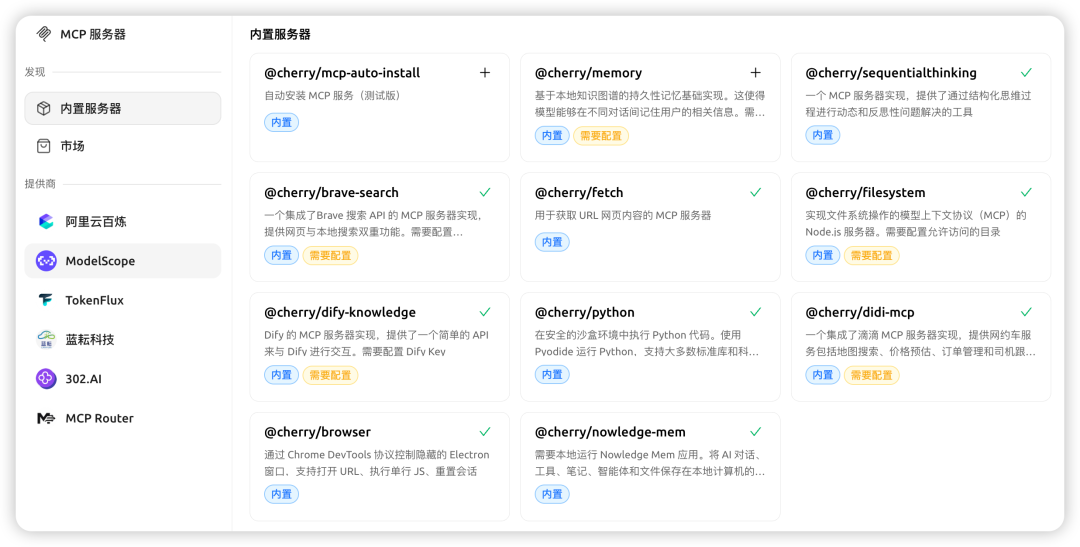
Task: Click the 内置 tag on @cherry/browser card
Action: point(281,494)
